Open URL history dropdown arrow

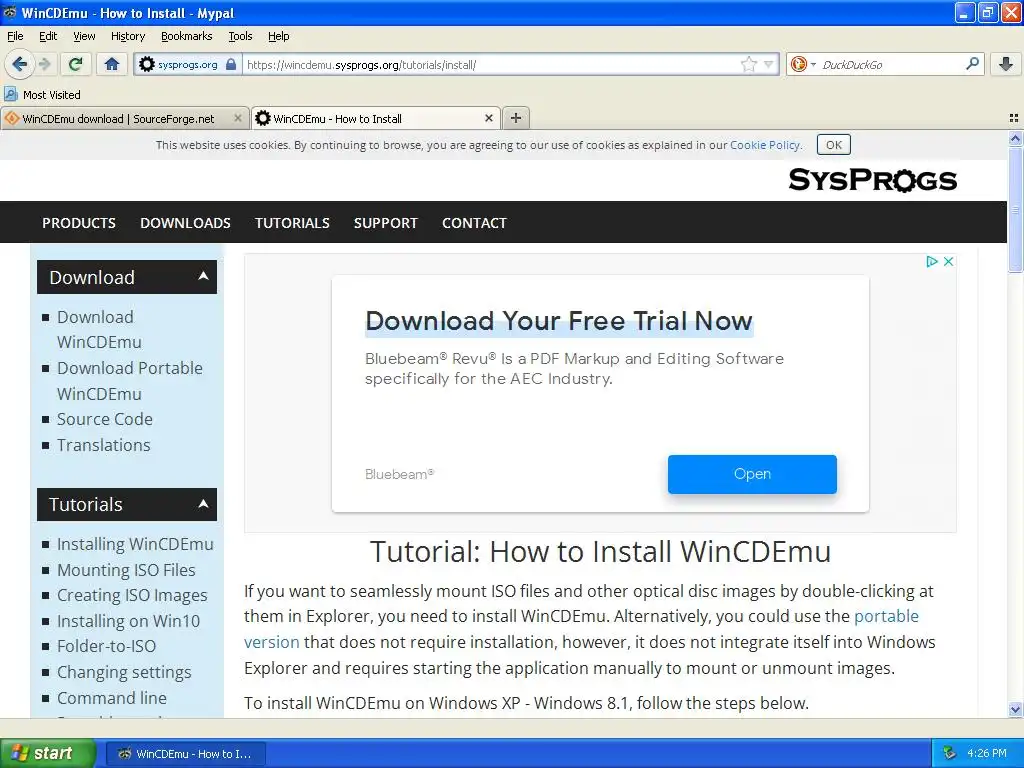pyautogui.click(x=769, y=64)
